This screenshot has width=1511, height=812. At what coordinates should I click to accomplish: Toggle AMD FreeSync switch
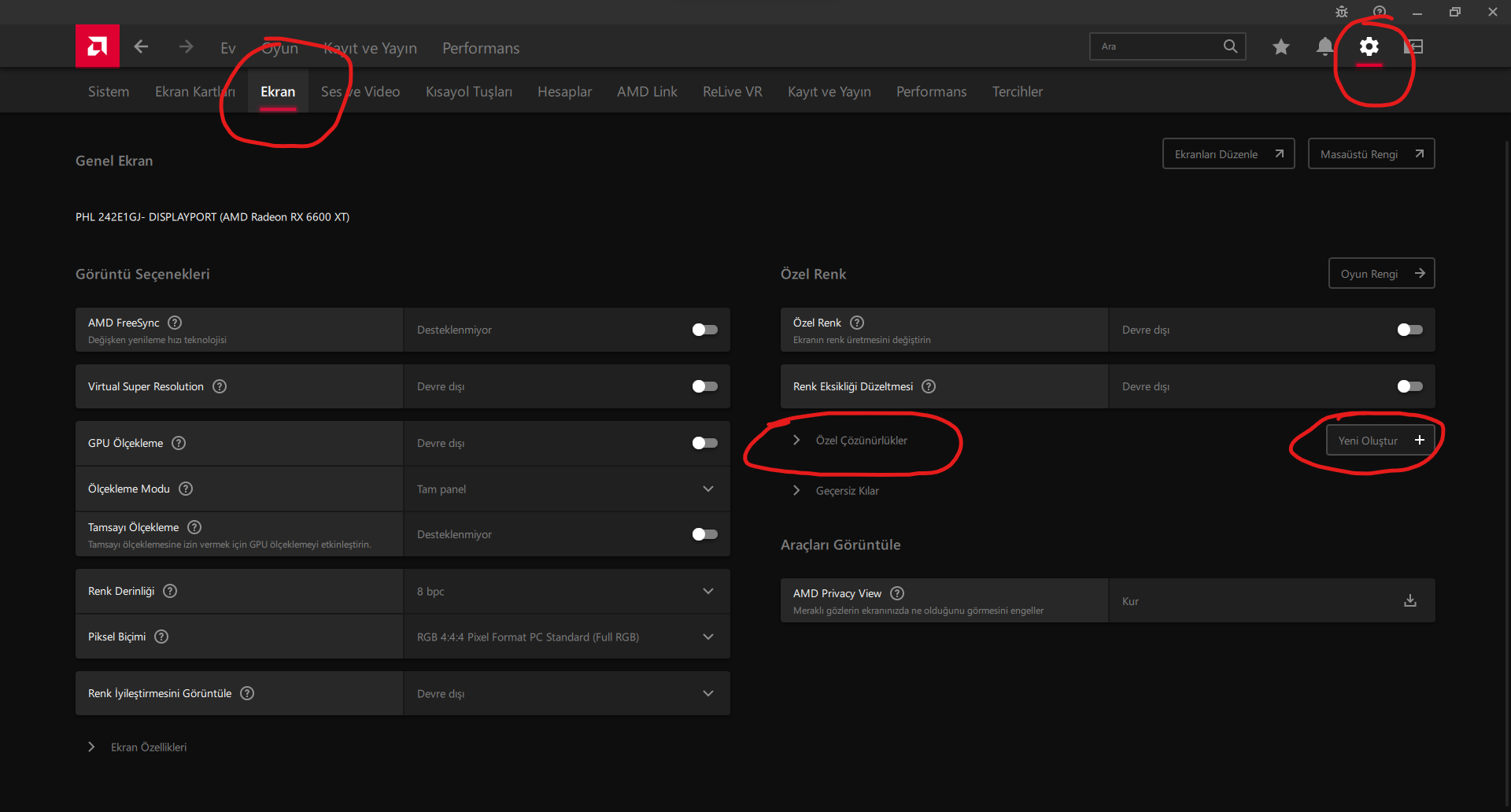coord(705,330)
